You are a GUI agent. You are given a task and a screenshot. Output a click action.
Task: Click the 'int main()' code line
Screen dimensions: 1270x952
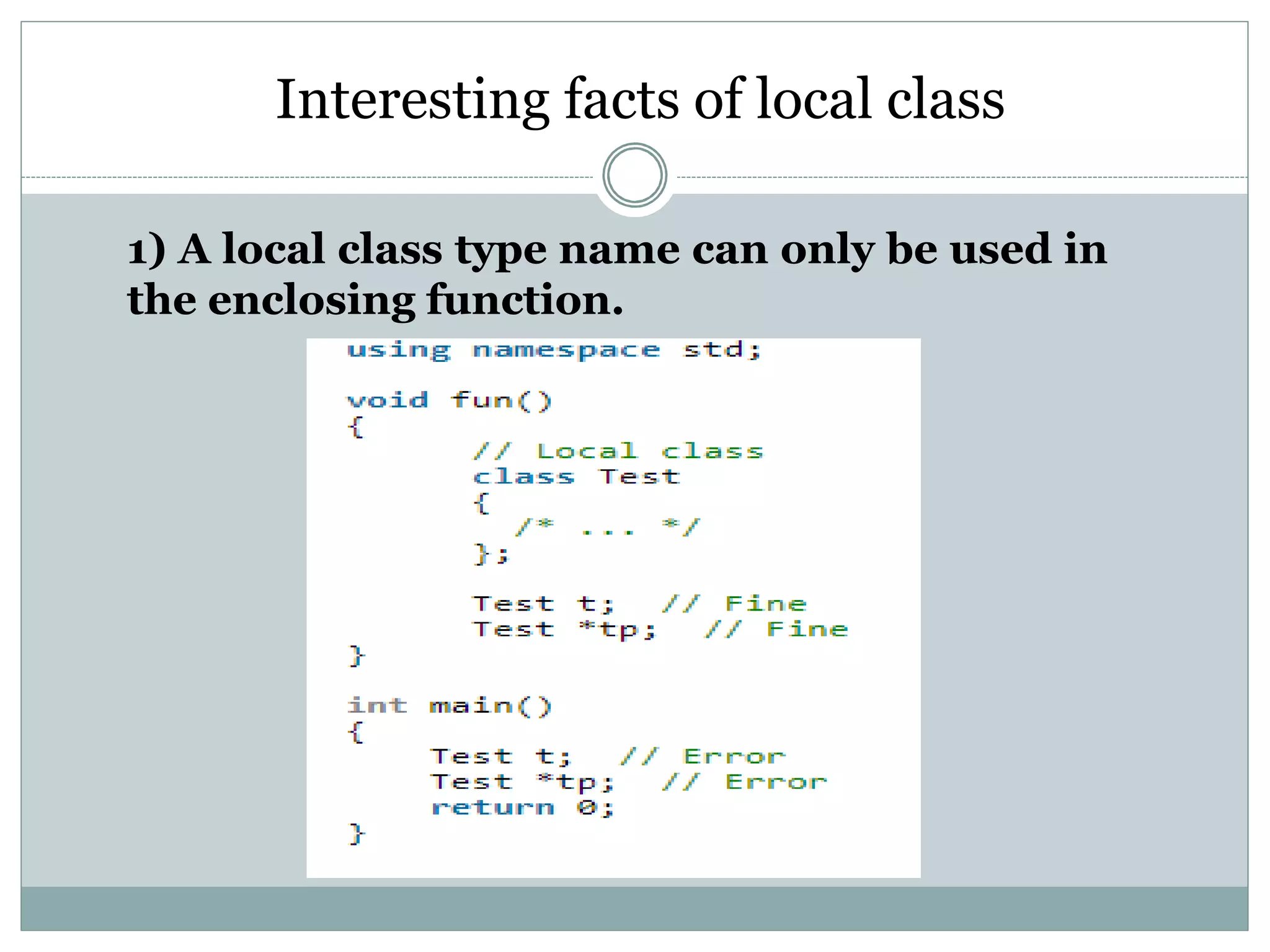coord(449,706)
